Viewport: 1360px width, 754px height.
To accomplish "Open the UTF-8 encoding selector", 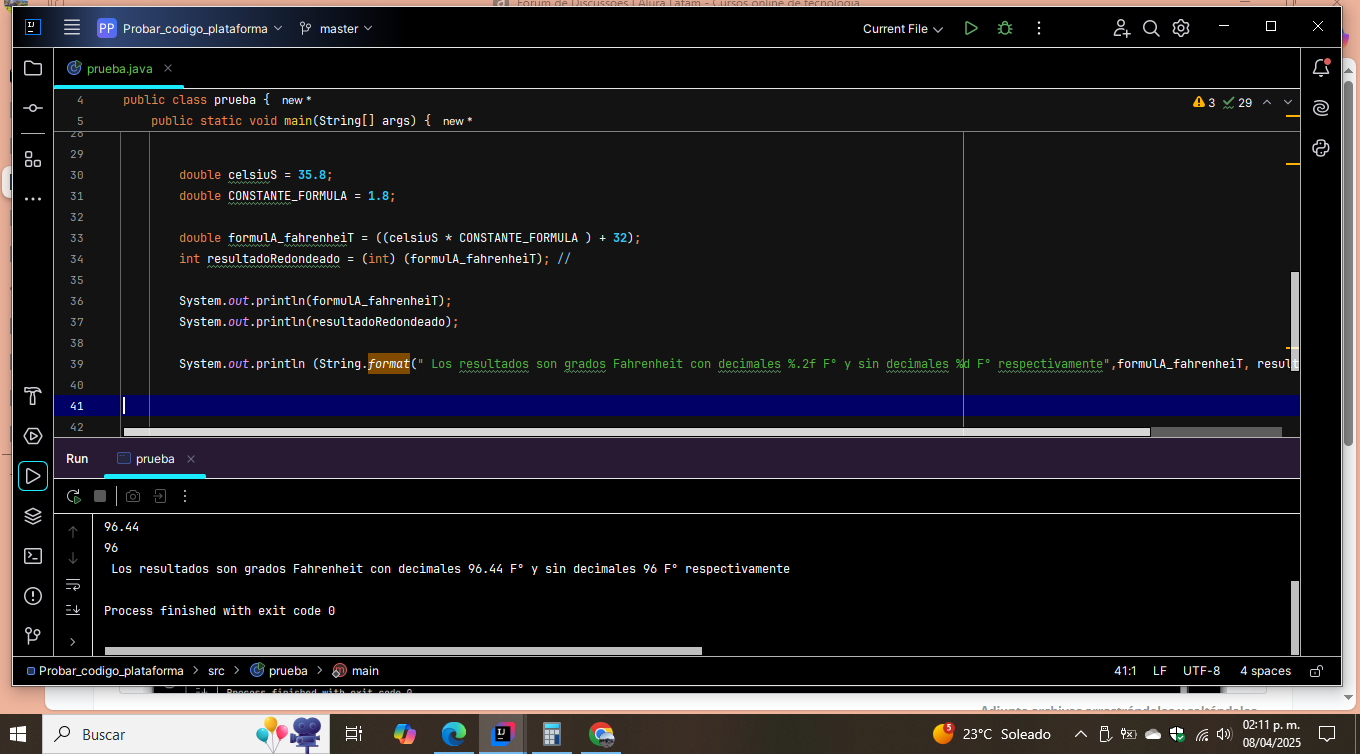I will point(1201,671).
